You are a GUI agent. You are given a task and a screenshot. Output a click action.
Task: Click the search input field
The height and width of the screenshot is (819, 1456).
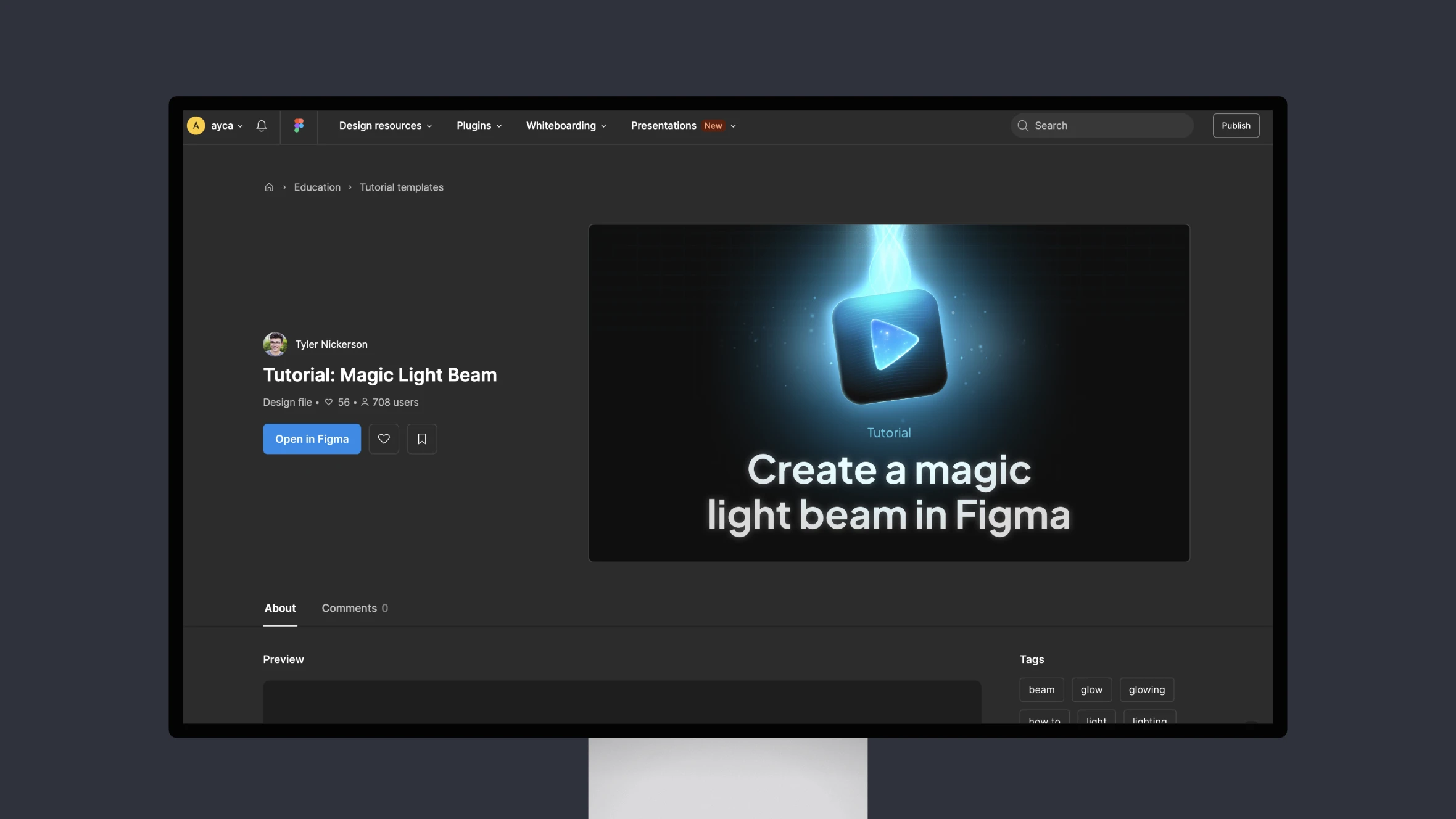(x=1102, y=125)
